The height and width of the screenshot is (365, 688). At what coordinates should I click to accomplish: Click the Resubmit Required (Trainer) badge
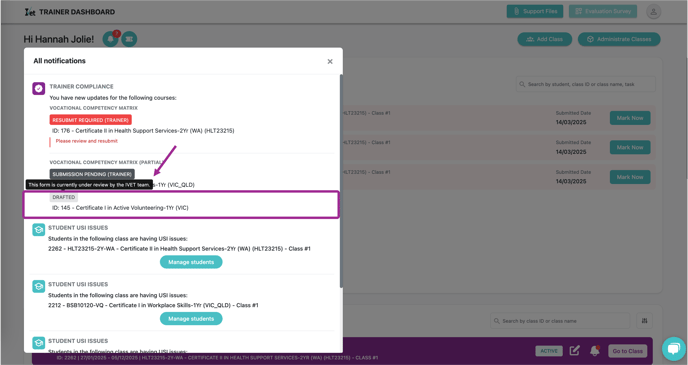tap(90, 120)
